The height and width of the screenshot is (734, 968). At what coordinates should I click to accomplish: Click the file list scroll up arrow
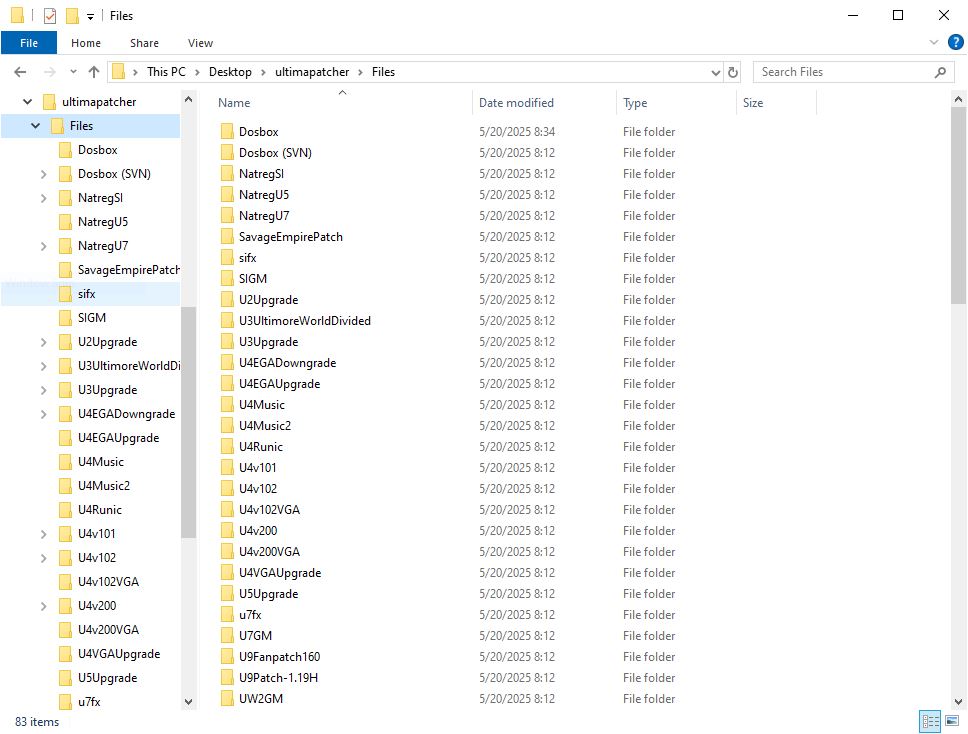(958, 99)
